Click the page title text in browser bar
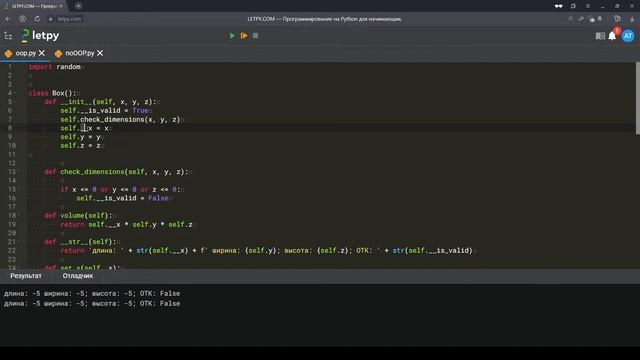The width and height of the screenshot is (640, 360). click(325, 19)
